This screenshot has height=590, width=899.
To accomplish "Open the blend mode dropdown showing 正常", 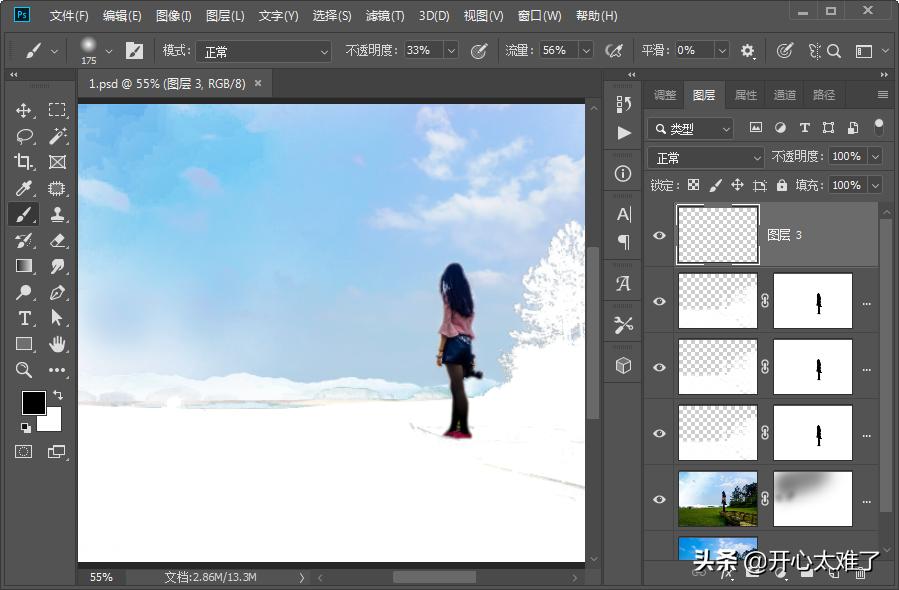I will point(705,156).
